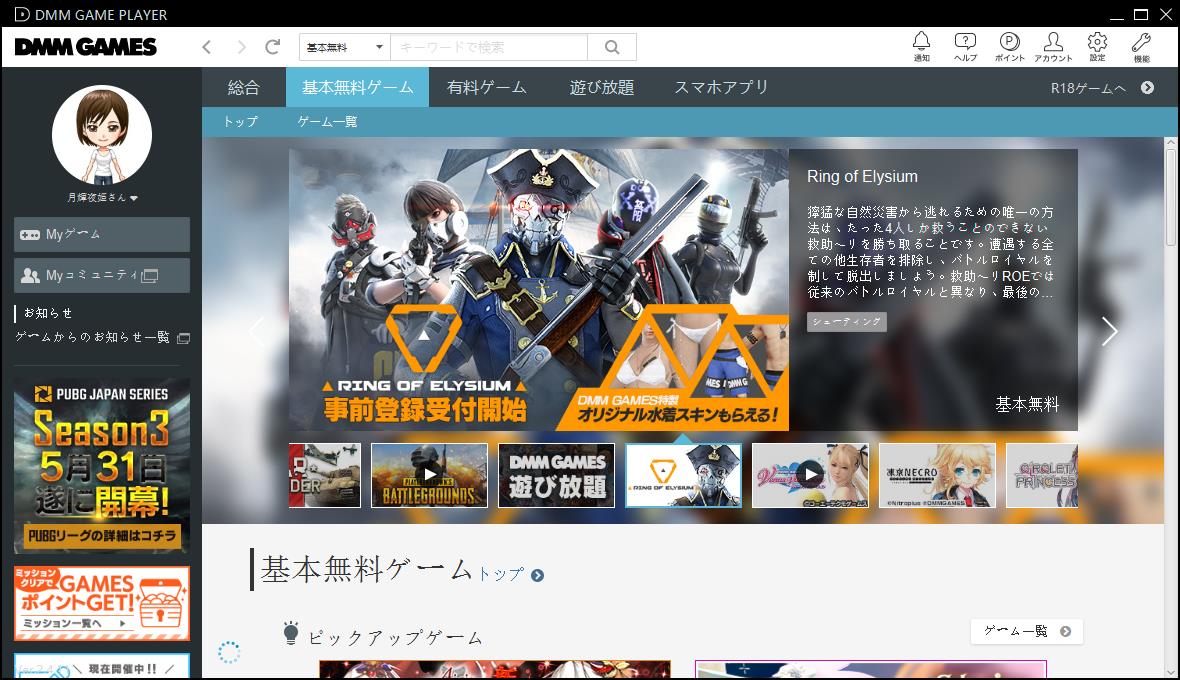1180x680 pixels.
Task: Show the previous carousel banner
Action: tap(257, 331)
